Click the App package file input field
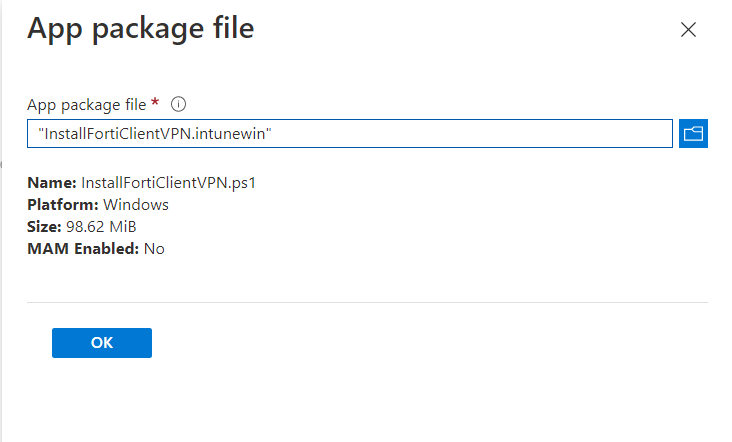Screen dimensions: 732x442 pos(350,133)
